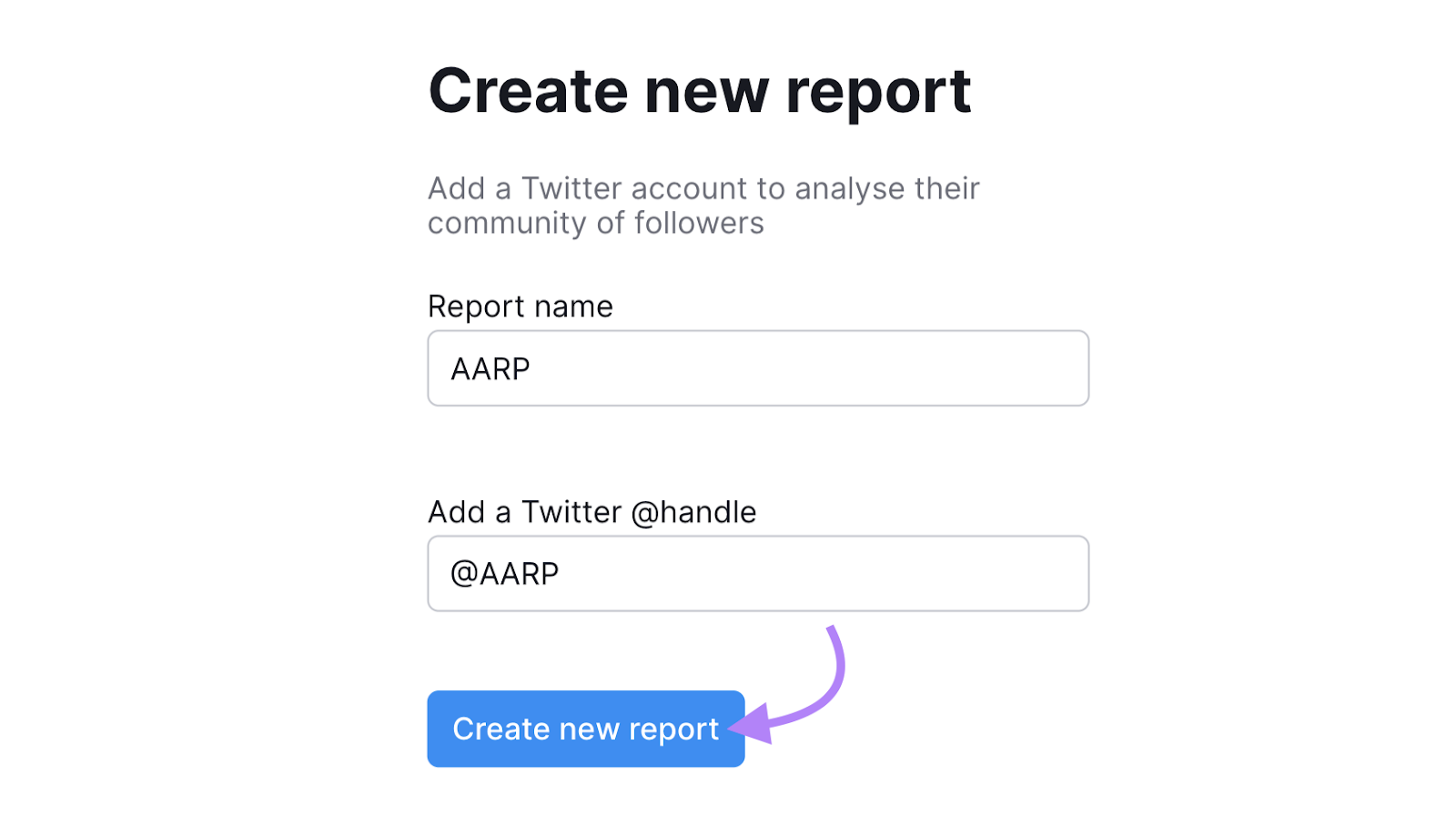Click the "Report name" field label
This screenshot has width=1456, height=835.
(520, 307)
